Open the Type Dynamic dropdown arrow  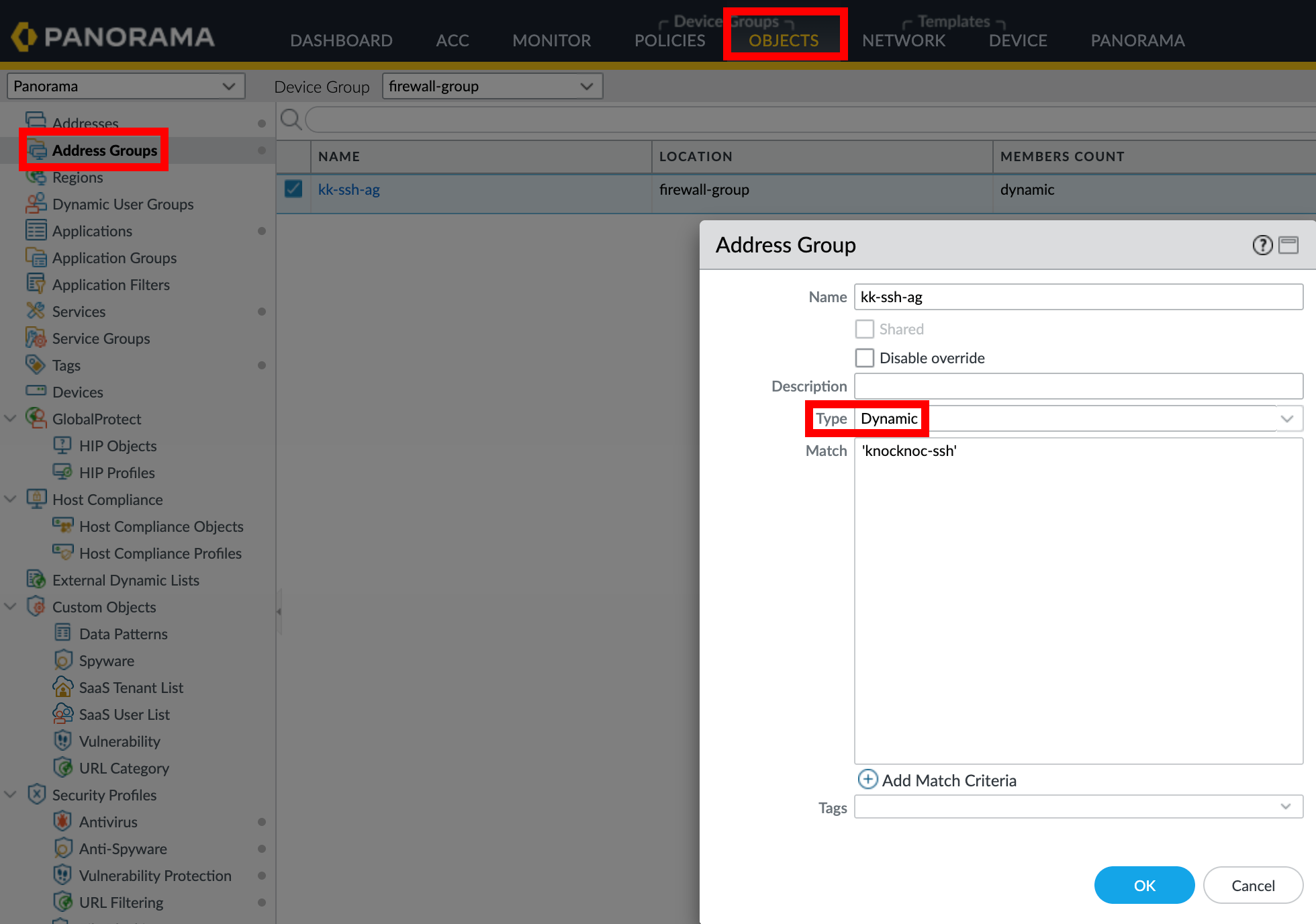coord(1286,419)
